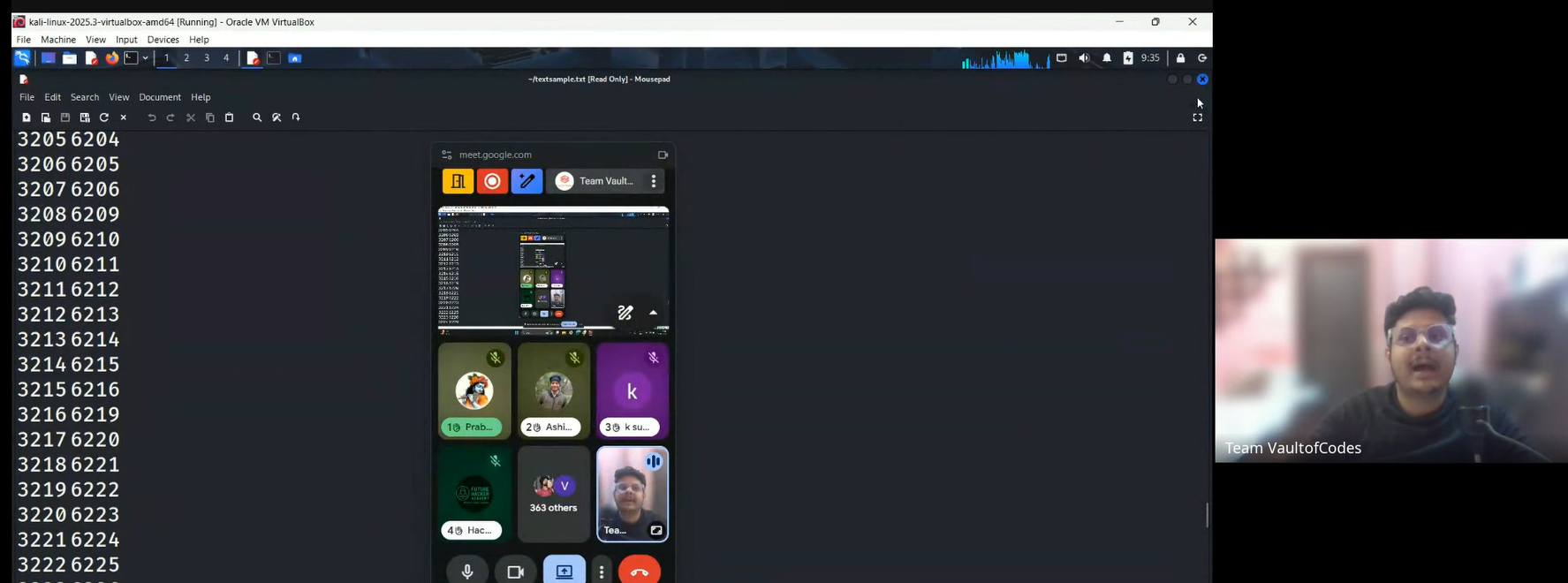The image size is (1568, 583).
Task: Open VirtualBox Devices menu
Action: pyautogui.click(x=163, y=40)
